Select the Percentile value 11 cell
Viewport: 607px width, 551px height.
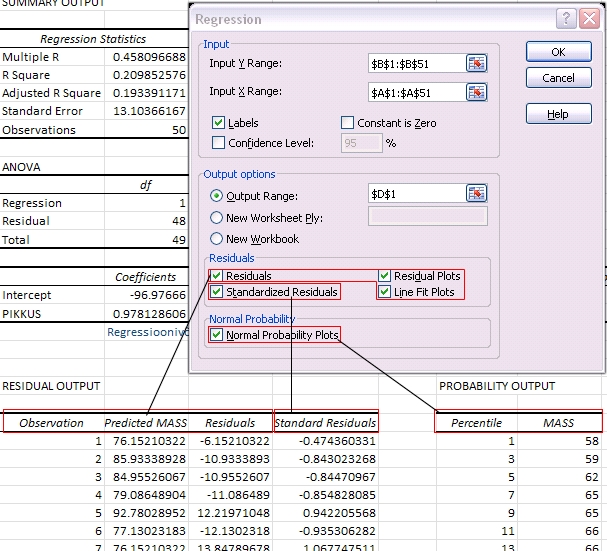pyautogui.click(x=477, y=531)
